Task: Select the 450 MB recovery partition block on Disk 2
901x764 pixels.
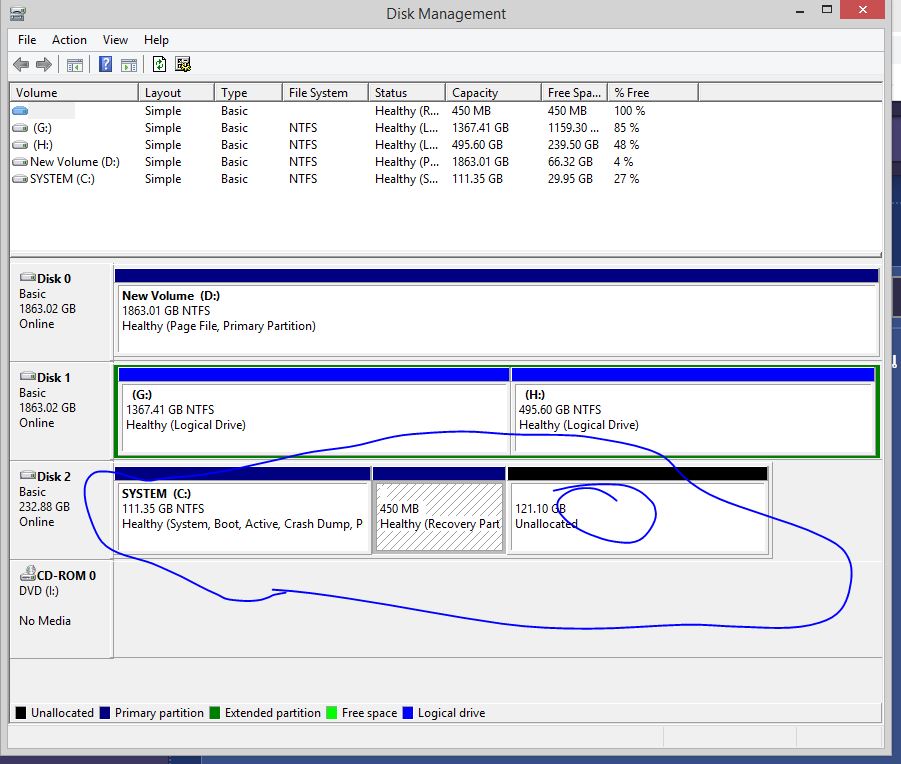Action: [439, 510]
